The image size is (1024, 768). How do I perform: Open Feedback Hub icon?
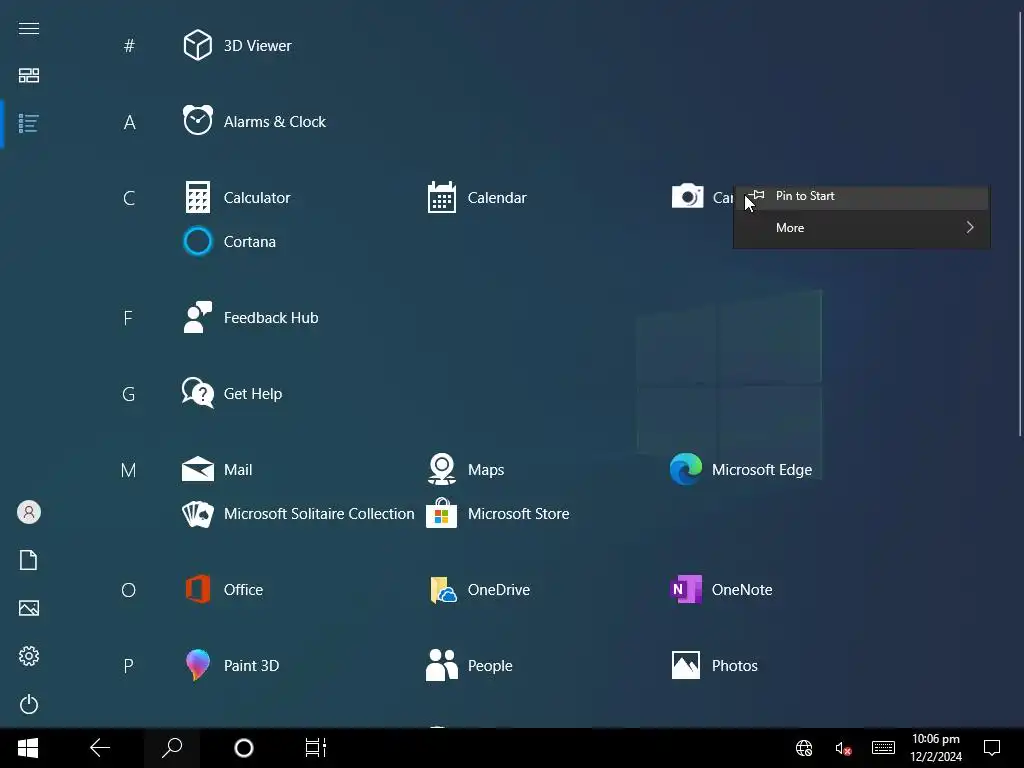coord(197,317)
